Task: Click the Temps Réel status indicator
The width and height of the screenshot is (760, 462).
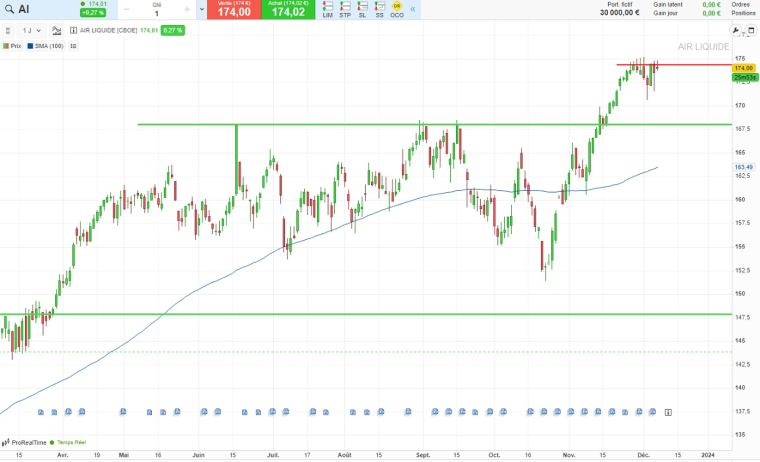Action: coord(68,443)
